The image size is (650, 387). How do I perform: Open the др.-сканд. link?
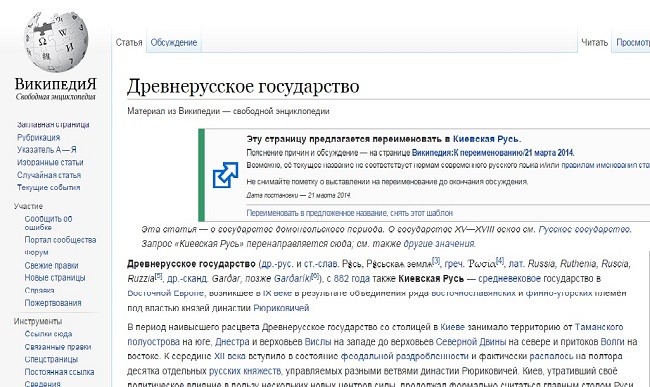coord(187,279)
